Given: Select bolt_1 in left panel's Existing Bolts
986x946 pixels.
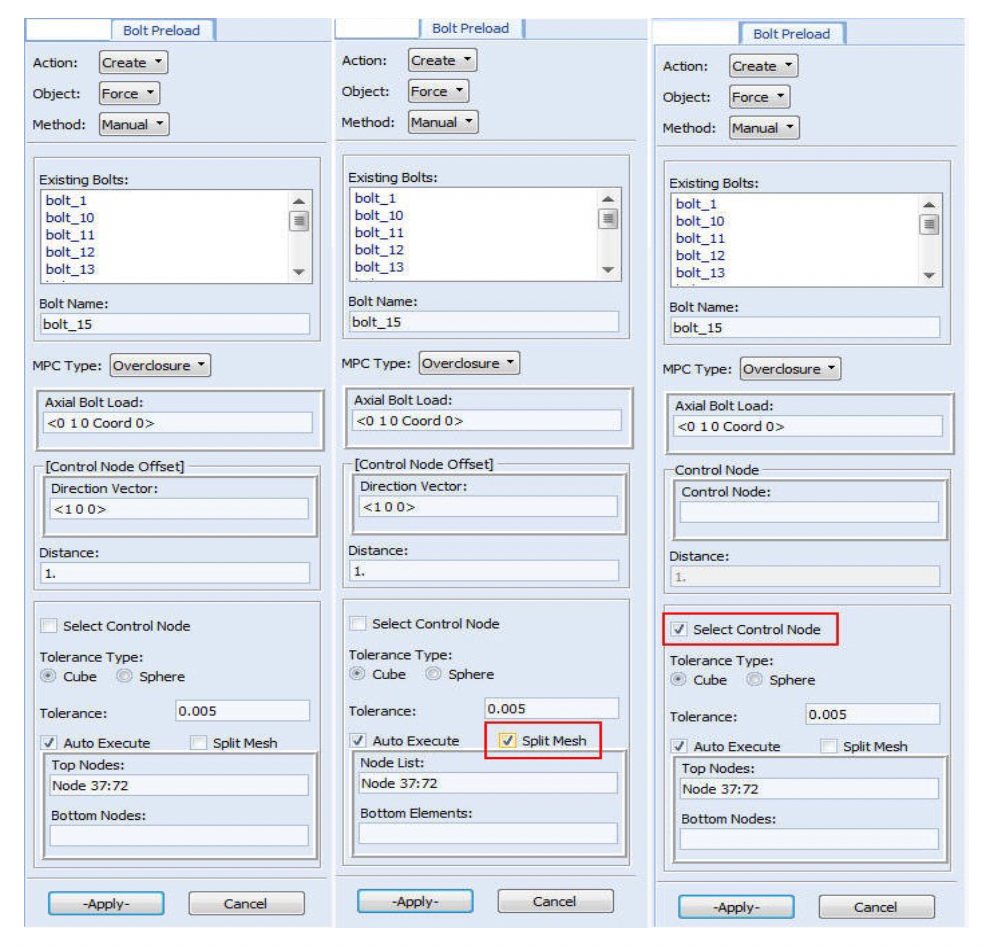Looking at the screenshot, I should tap(66, 200).
